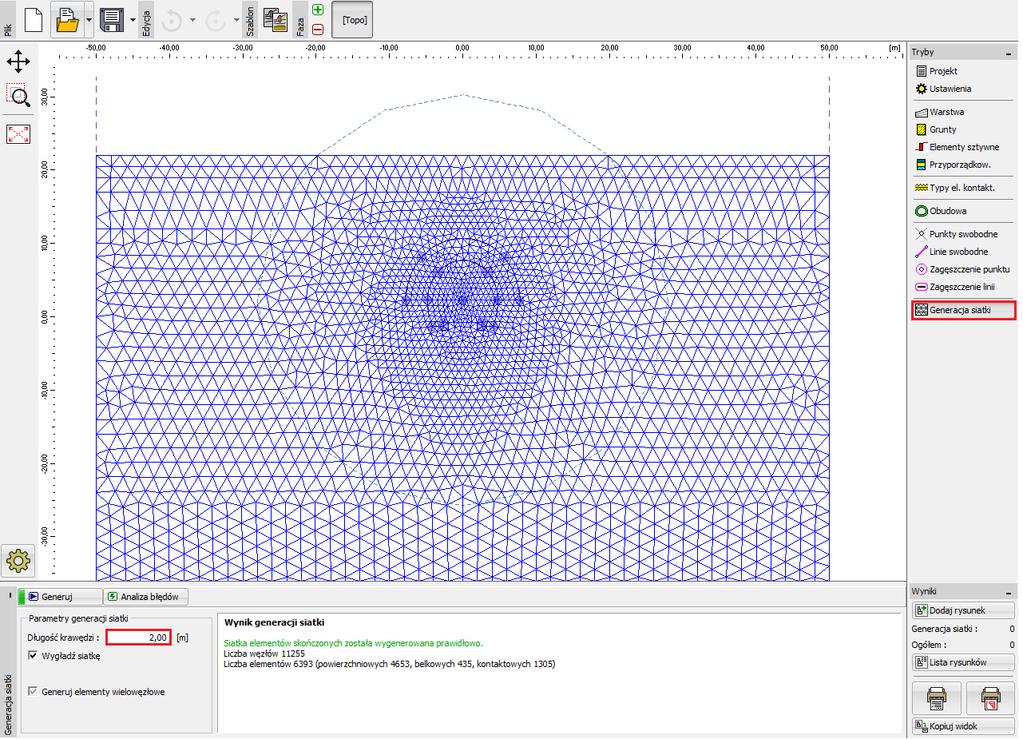Screen dimensions: 1023x739
Task: Click the Wynik generacji siatki heading
Action: [274, 623]
